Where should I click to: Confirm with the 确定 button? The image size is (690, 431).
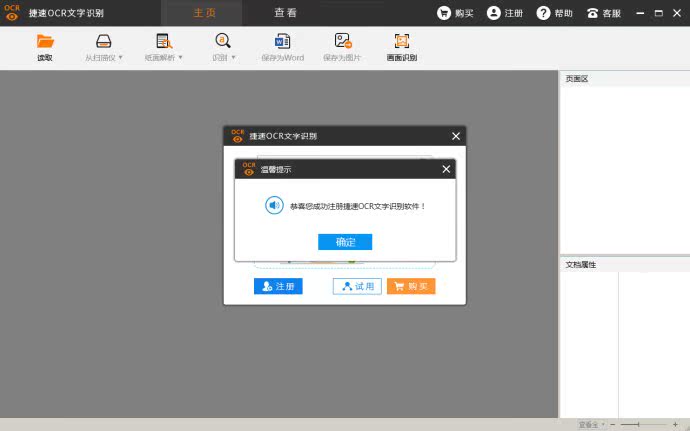(x=345, y=242)
